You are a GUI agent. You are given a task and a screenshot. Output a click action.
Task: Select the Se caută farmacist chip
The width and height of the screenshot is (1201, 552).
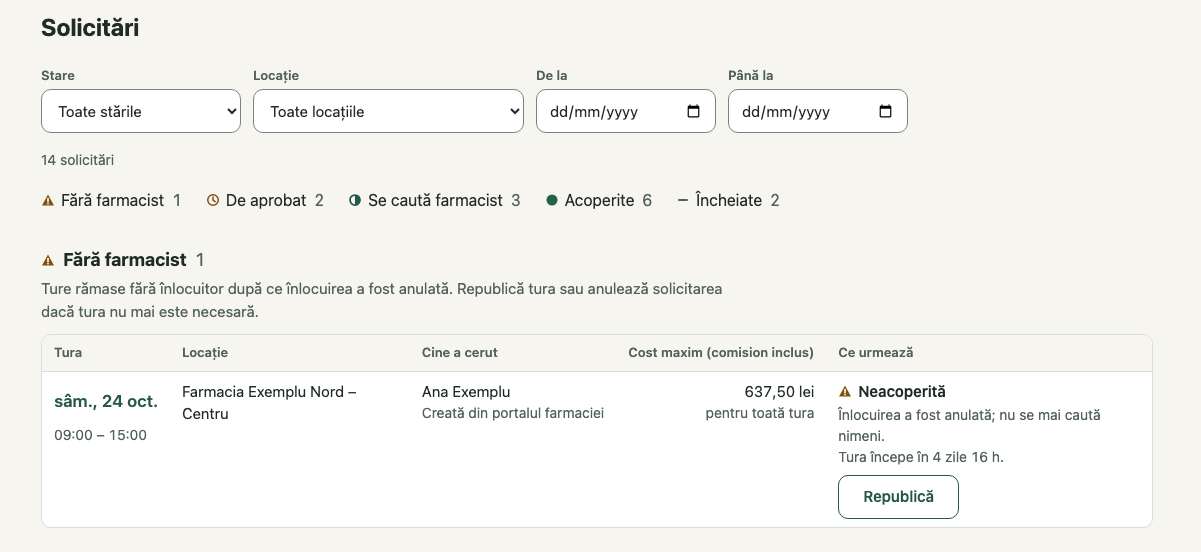[434, 200]
